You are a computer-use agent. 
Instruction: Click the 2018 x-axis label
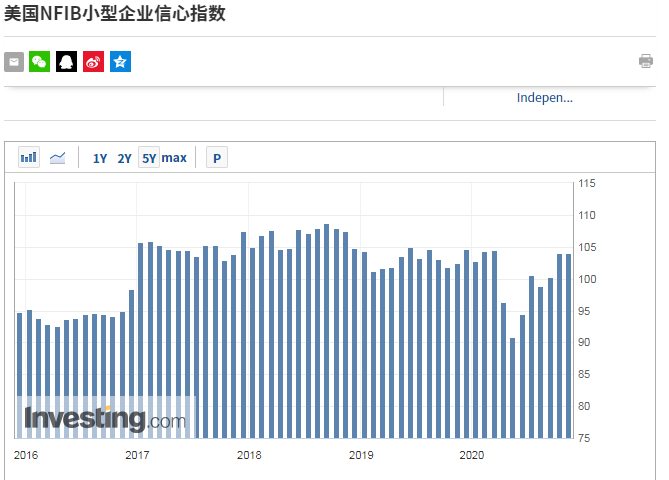point(249,455)
